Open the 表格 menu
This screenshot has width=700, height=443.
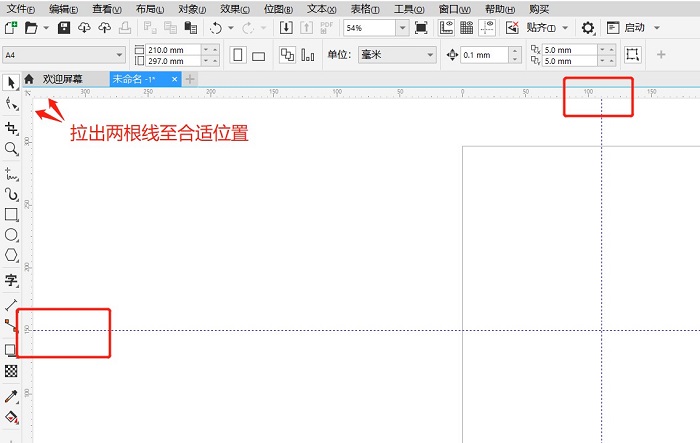365,9
